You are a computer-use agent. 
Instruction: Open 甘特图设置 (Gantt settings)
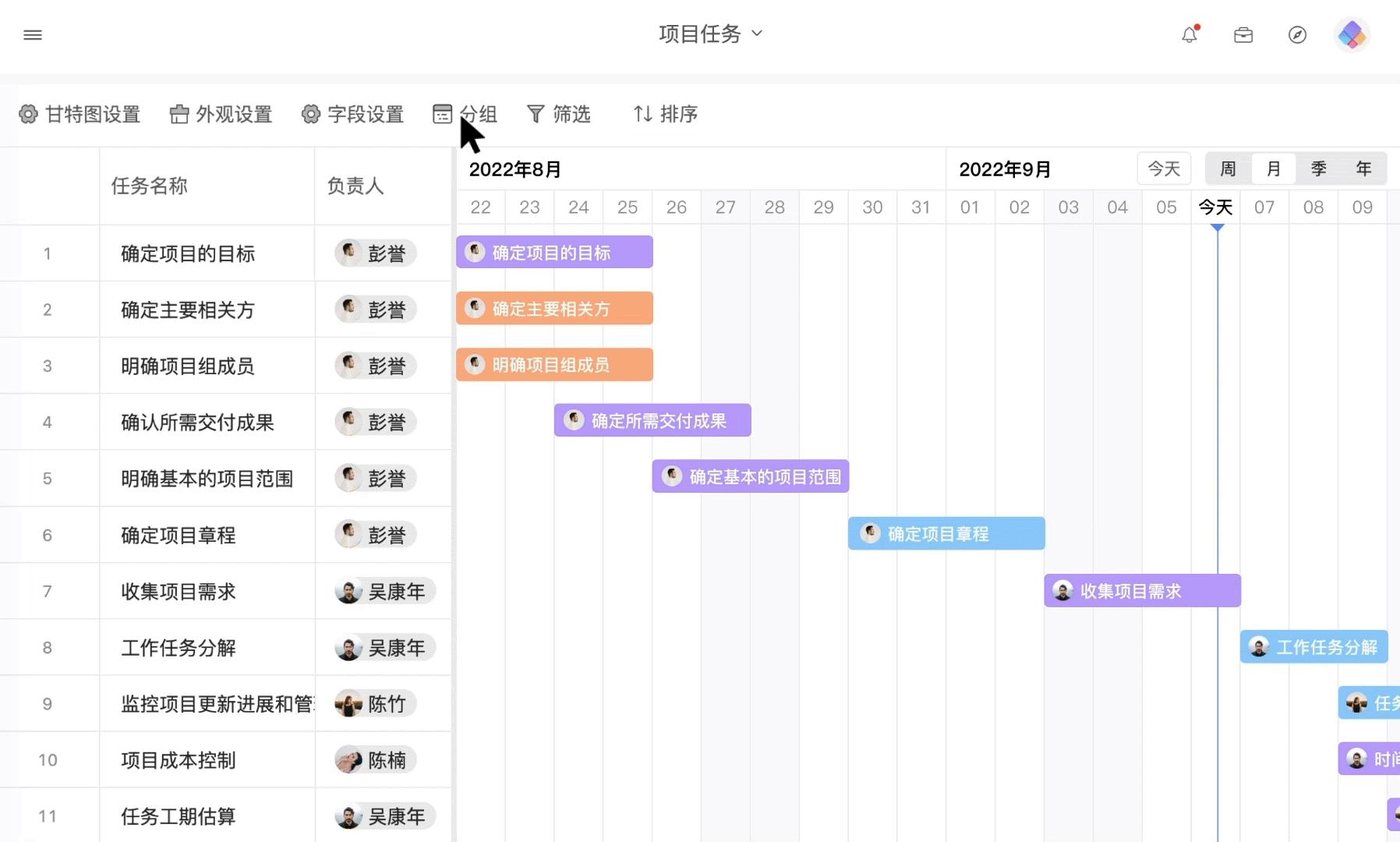click(x=79, y=114)
